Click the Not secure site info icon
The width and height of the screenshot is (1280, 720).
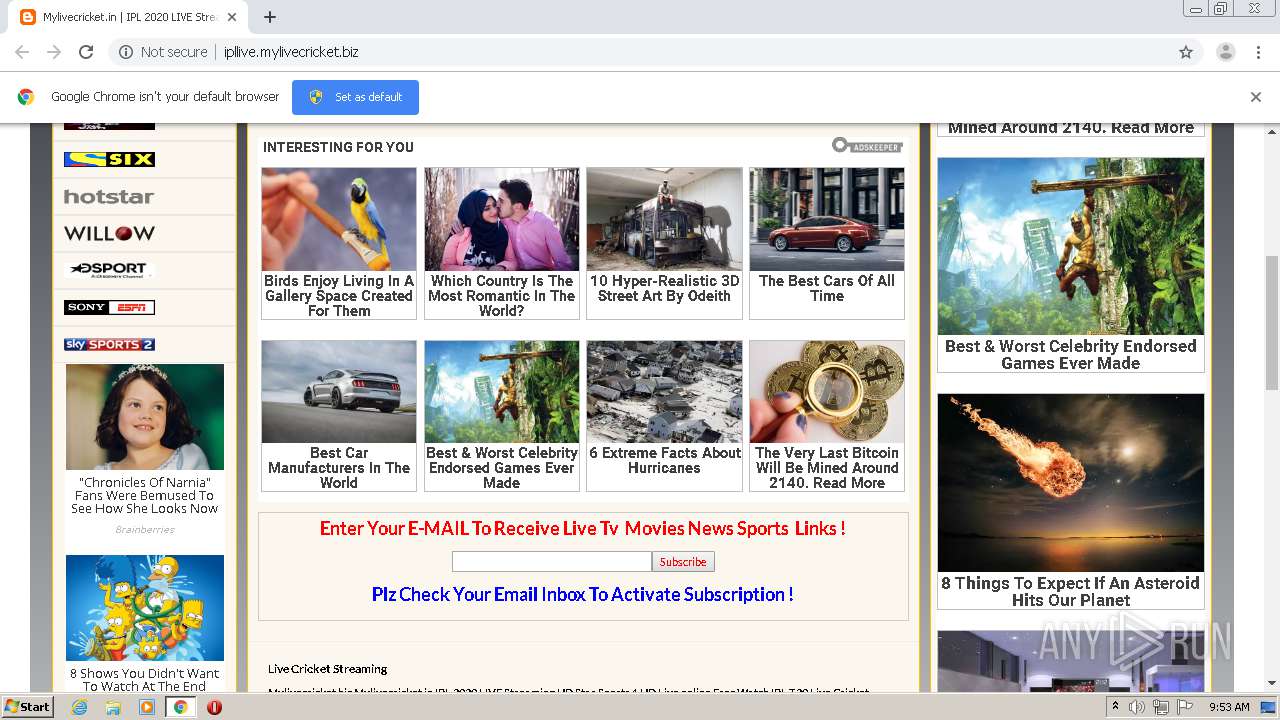click(x=126, y=52)
